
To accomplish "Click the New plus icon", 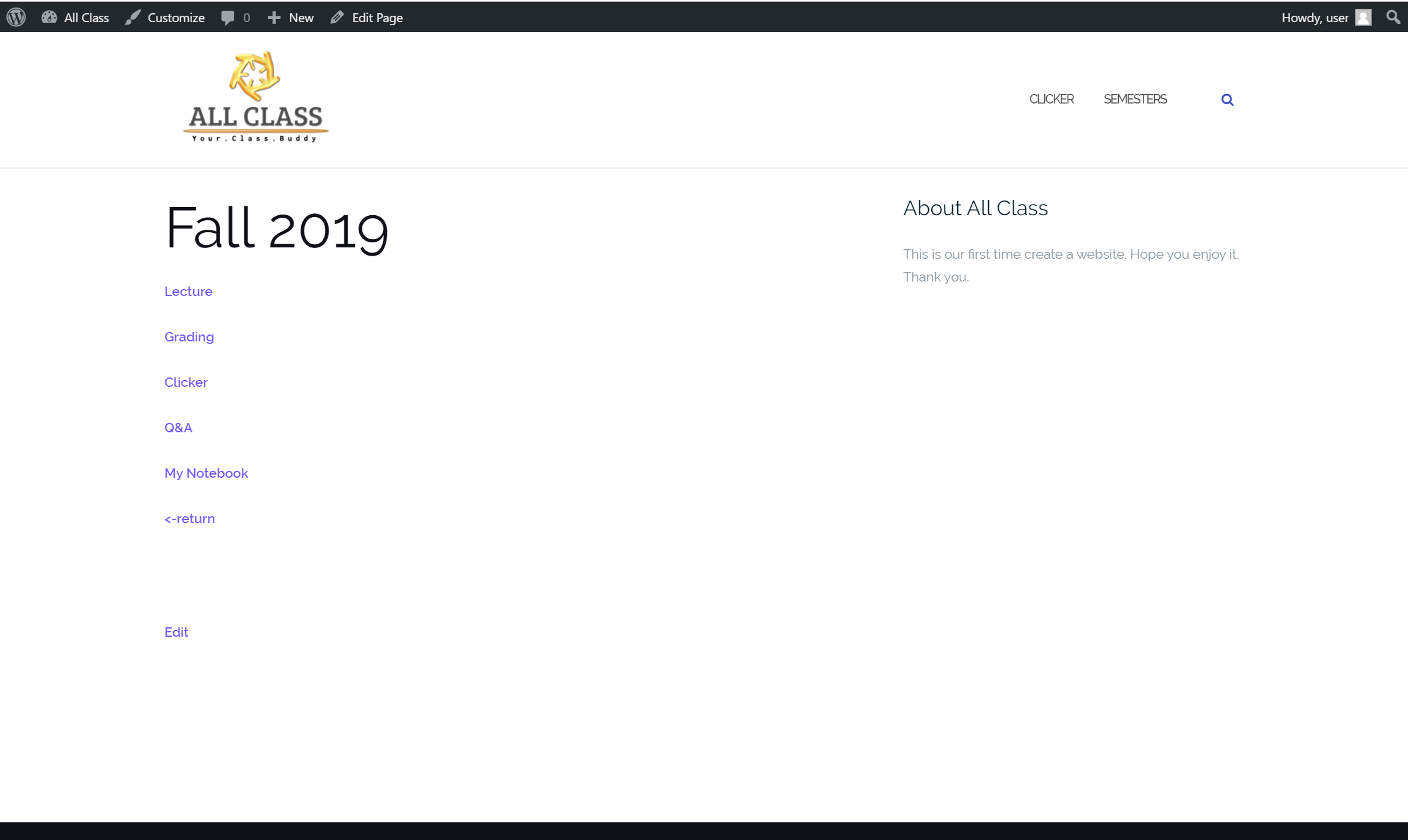I will pos(274,17).
